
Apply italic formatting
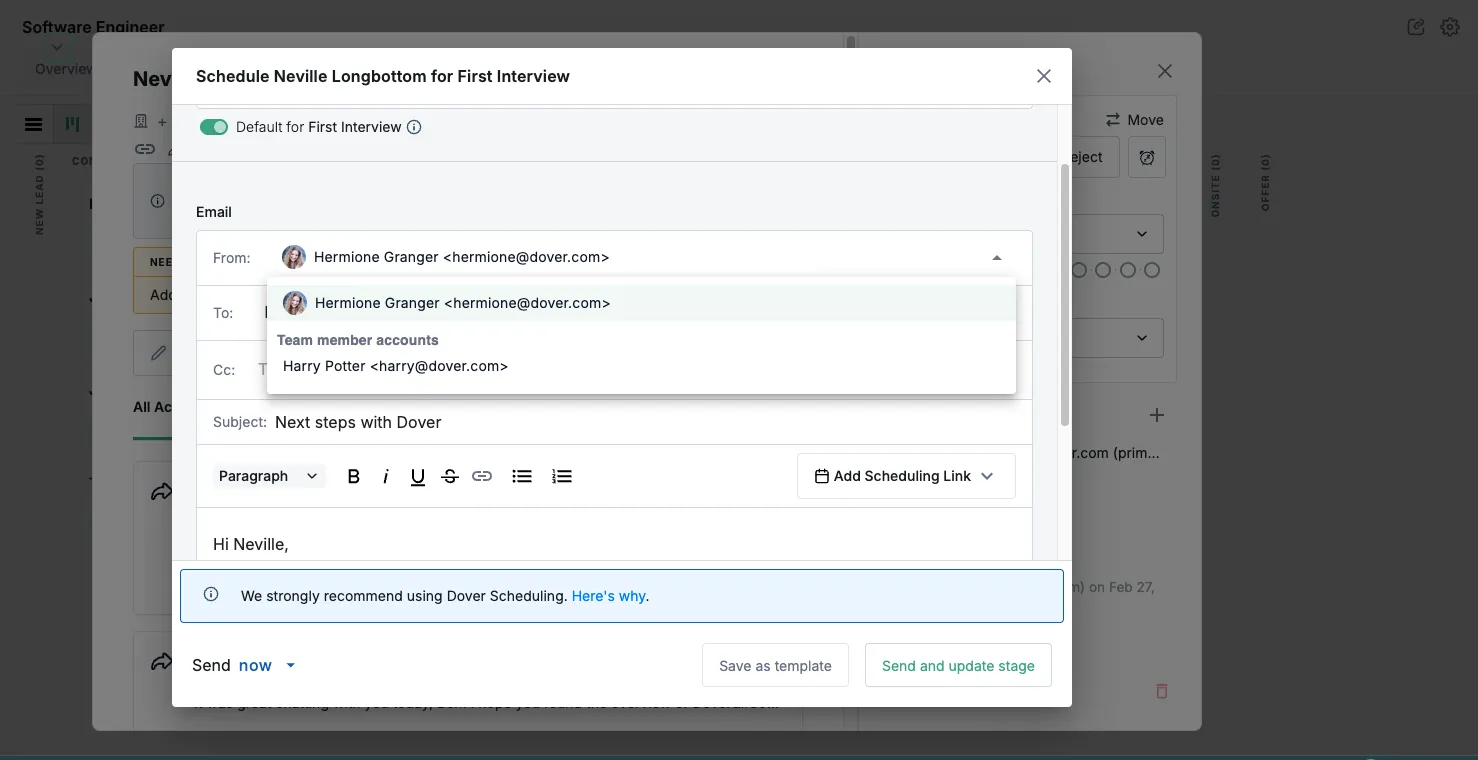point(385,476)
